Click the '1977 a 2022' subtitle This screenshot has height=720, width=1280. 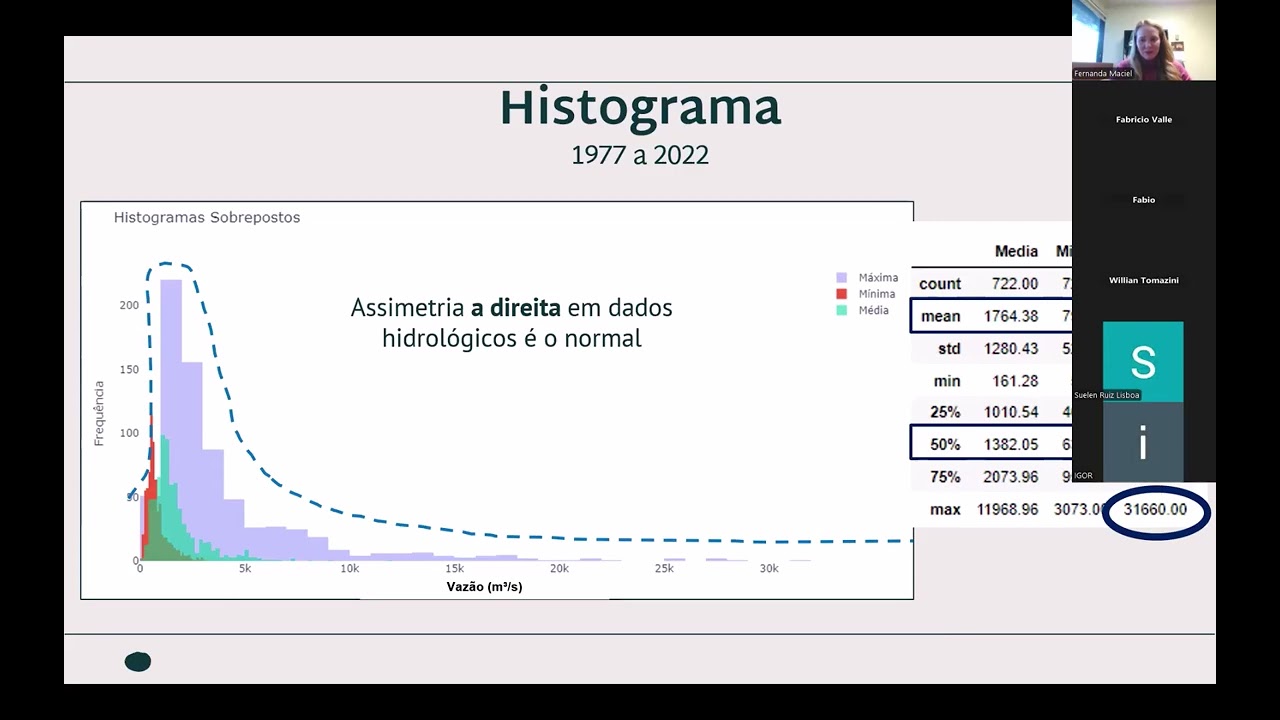tap(640, 155)
